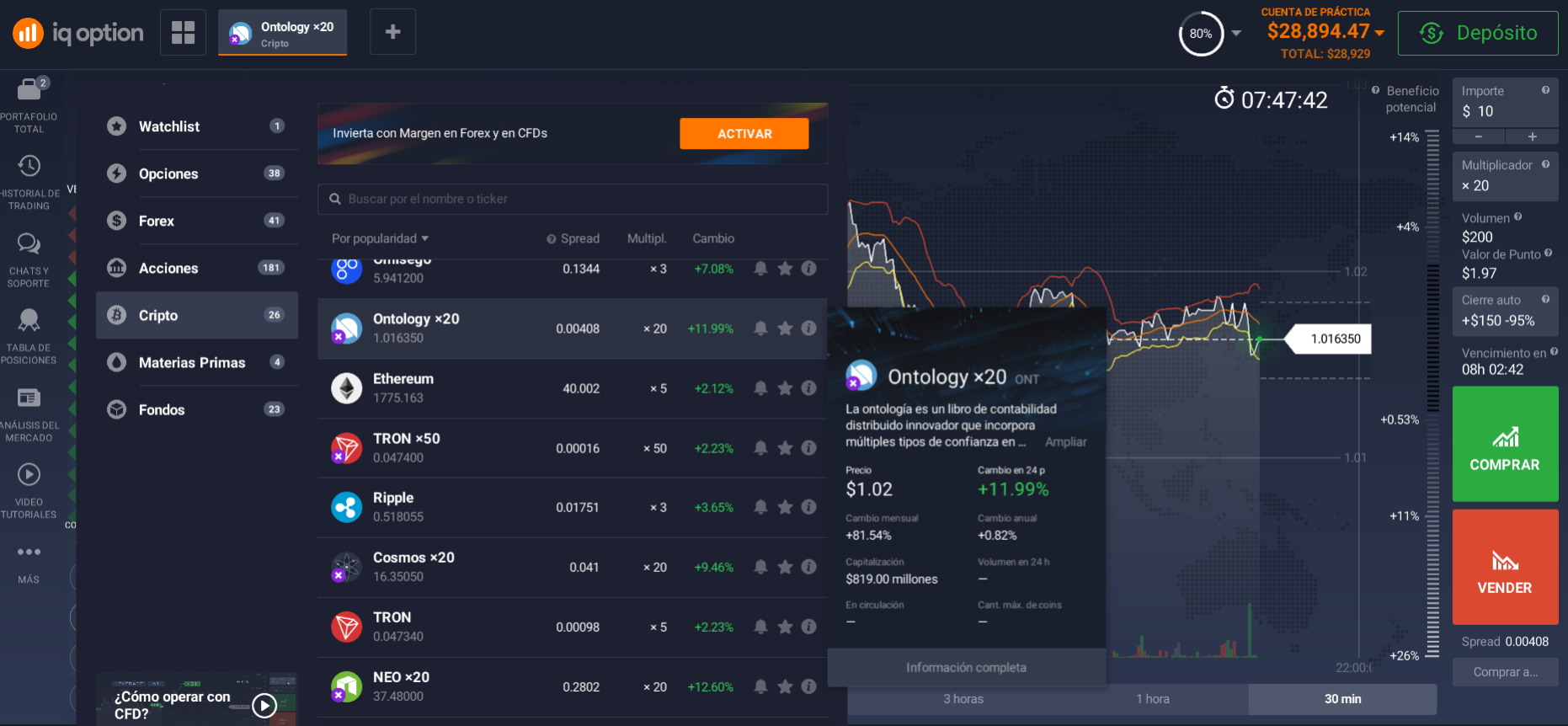
Task: Click Valor de Punto help icon
Action: point(1548,253)
